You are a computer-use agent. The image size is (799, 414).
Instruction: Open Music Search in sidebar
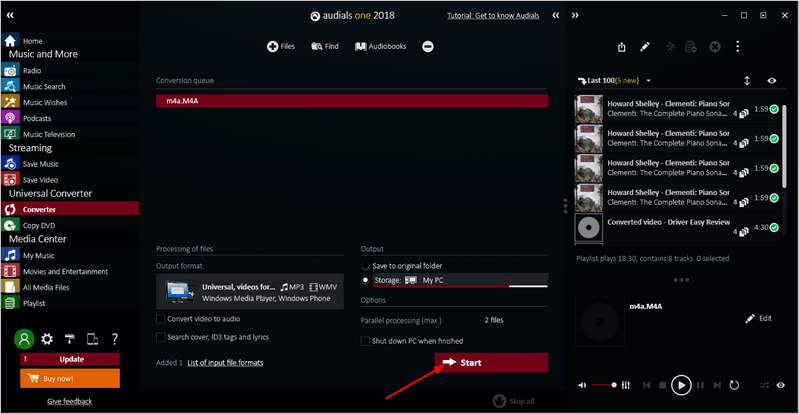coord(69,86)
